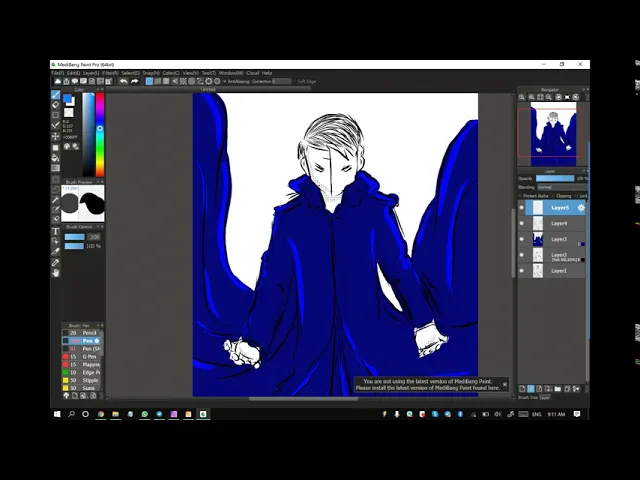Select the Text tool
The image size is (640, 480).
click(56, 231)
